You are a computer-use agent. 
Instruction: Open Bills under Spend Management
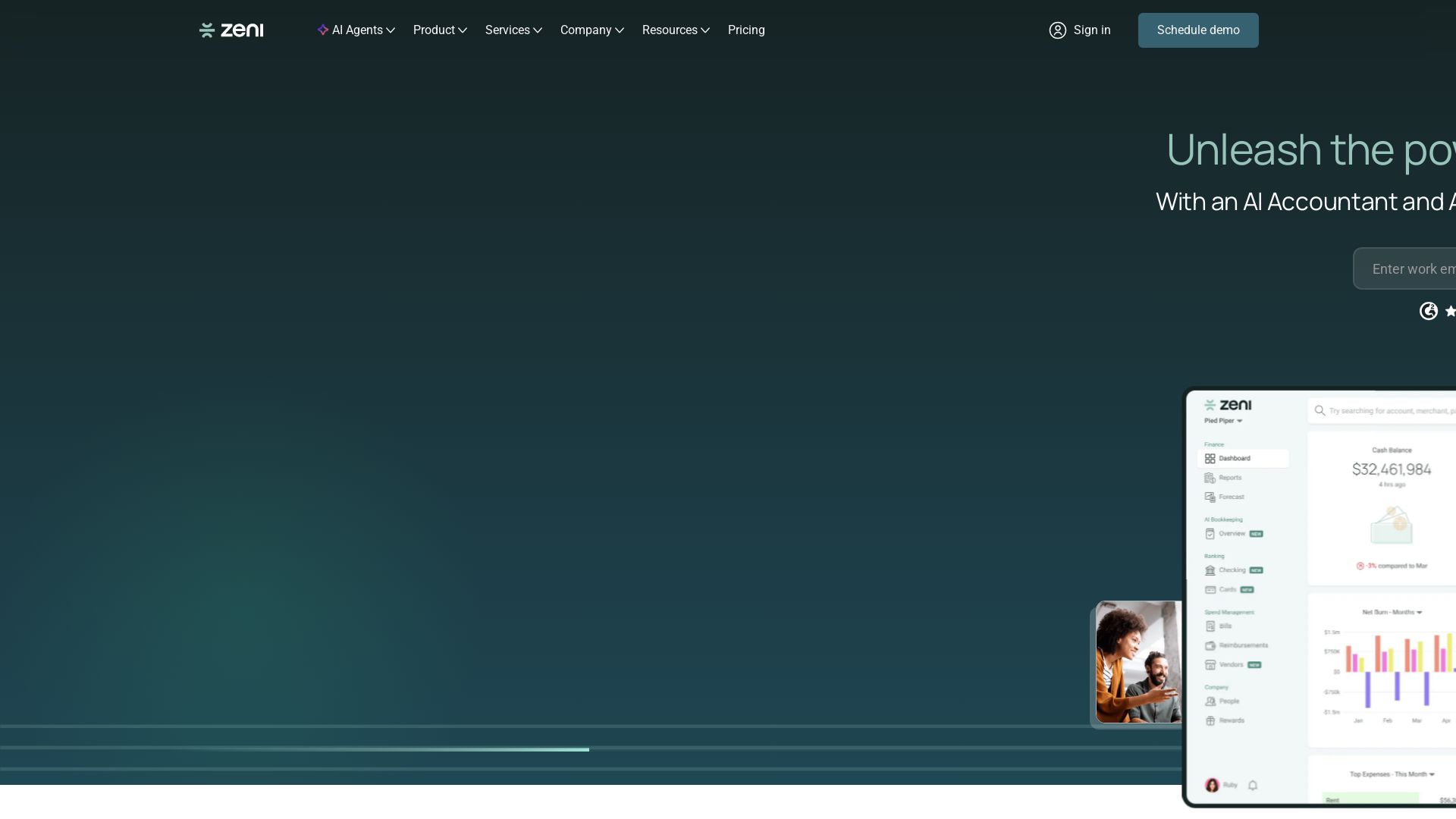coord(1219,626)
